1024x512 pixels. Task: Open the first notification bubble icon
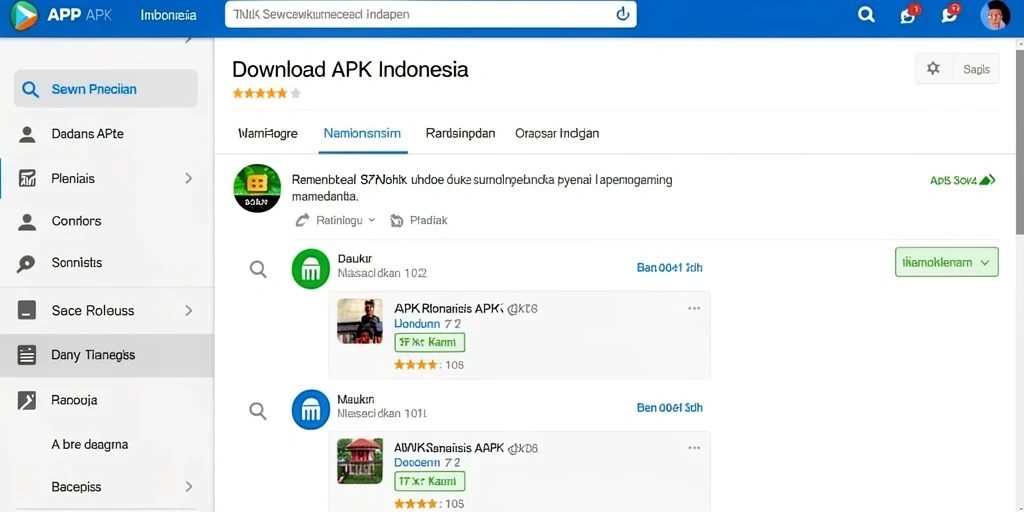[x=908, y=14]
